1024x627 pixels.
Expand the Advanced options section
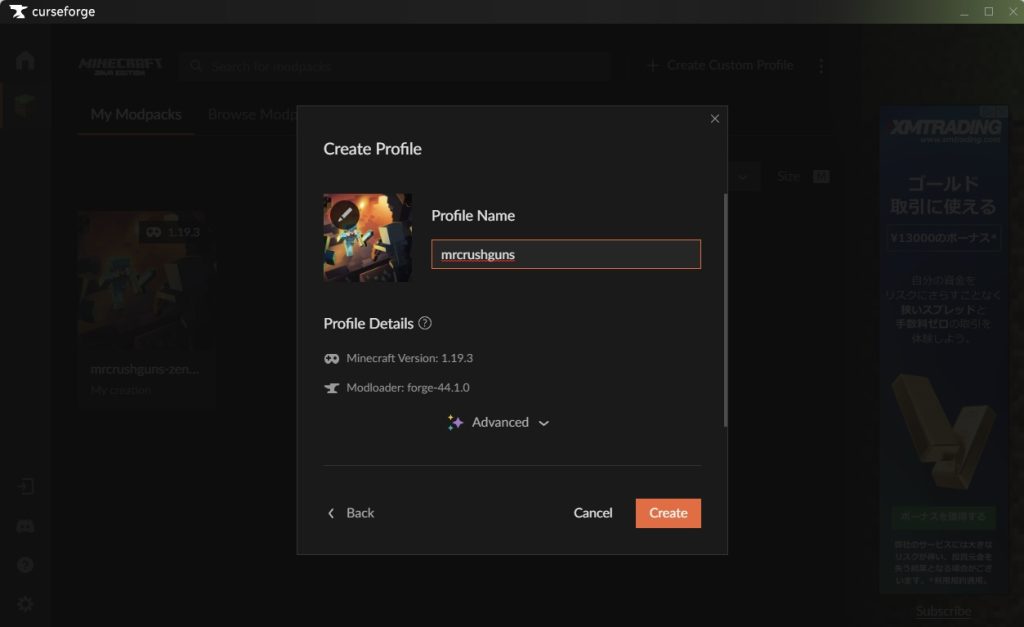point(499,423)
